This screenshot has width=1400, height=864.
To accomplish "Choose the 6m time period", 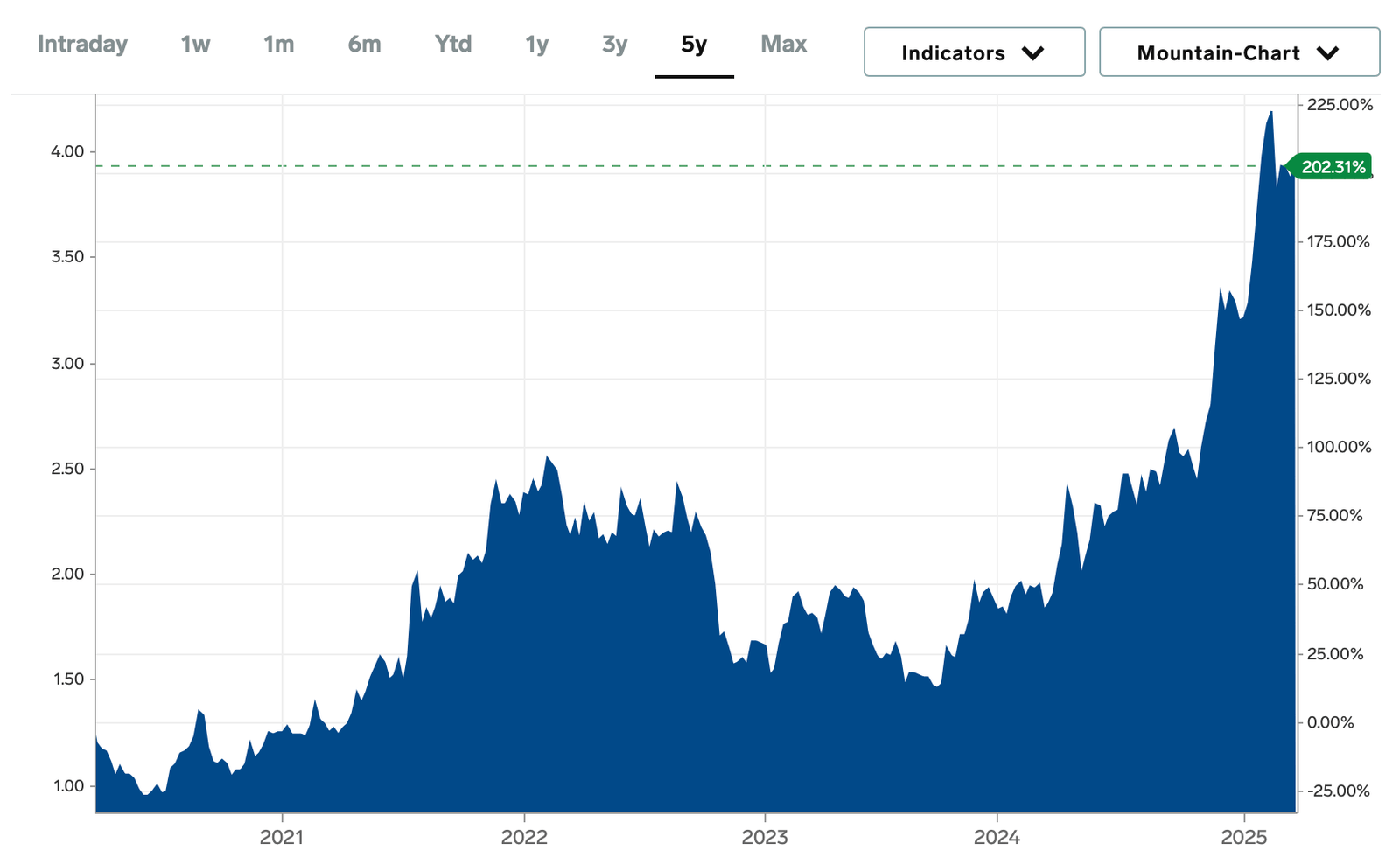I will coord(364,44).
